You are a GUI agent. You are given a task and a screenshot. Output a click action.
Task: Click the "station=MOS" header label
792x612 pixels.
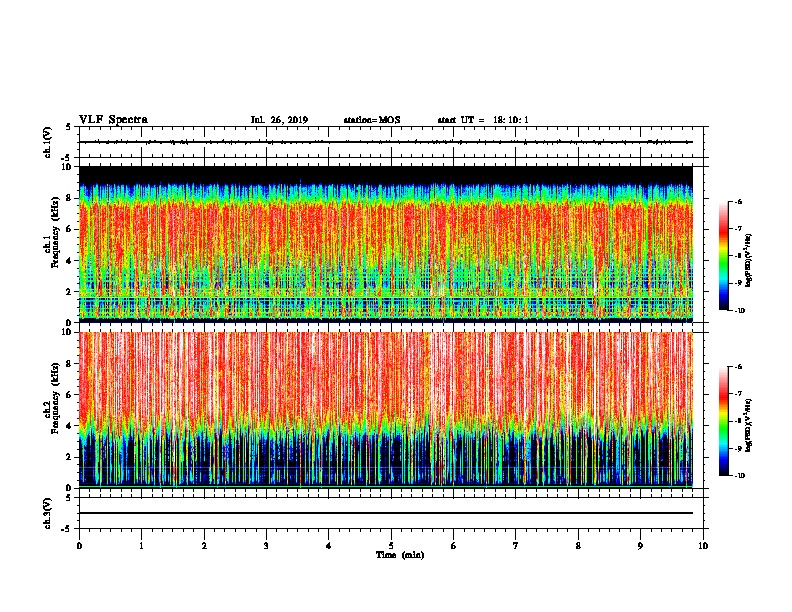(372, 120)
